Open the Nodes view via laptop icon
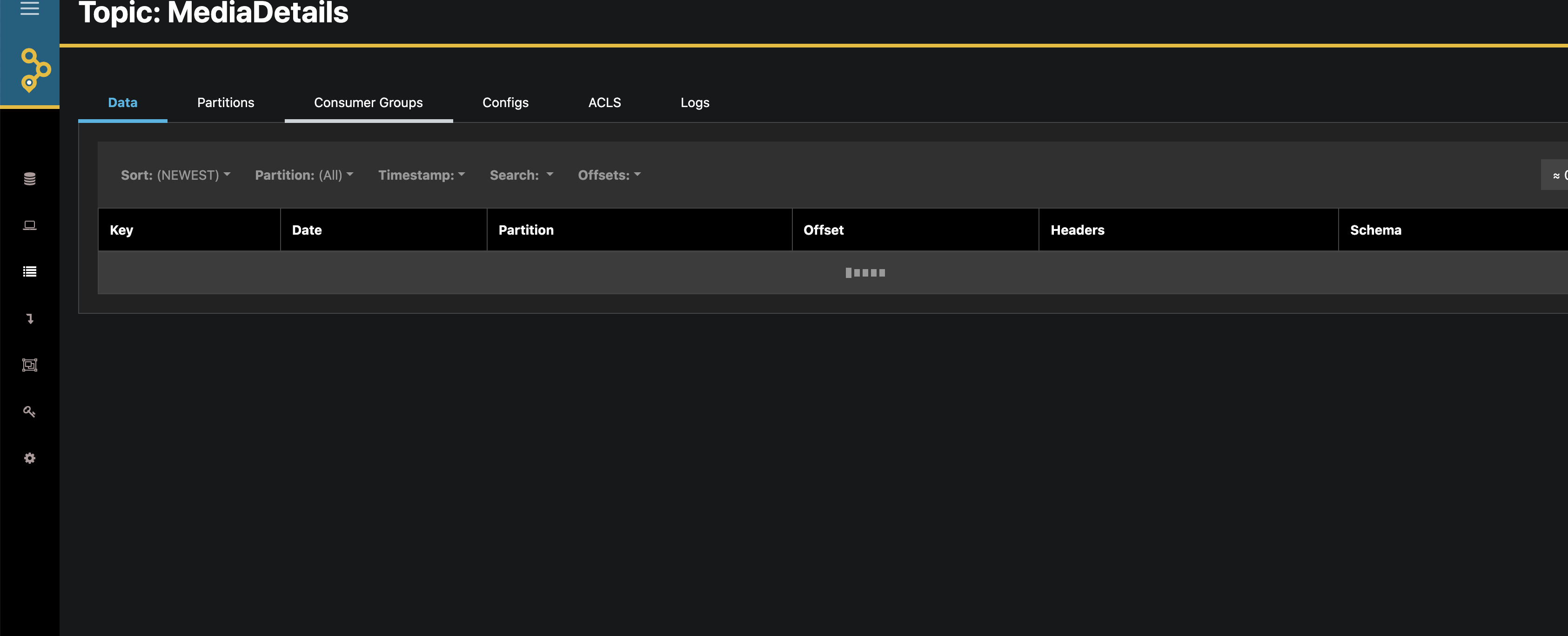The width and height of the screenshot is (1568, 636). (29, 225)
